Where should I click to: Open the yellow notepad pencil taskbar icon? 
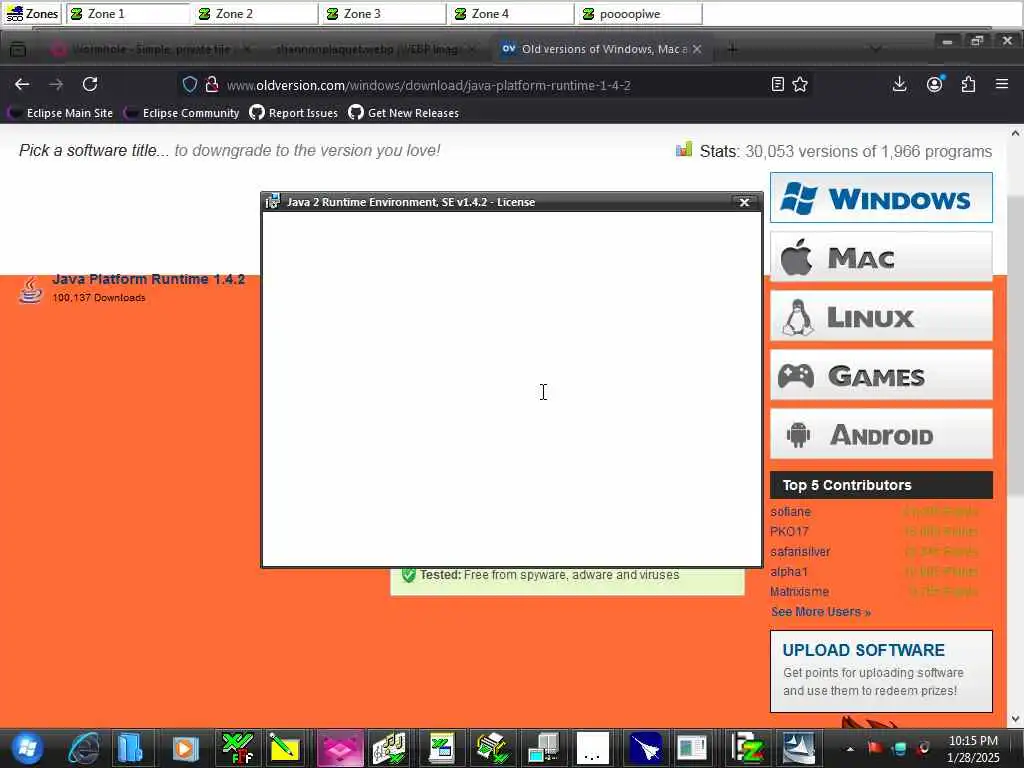pos(285,748)
